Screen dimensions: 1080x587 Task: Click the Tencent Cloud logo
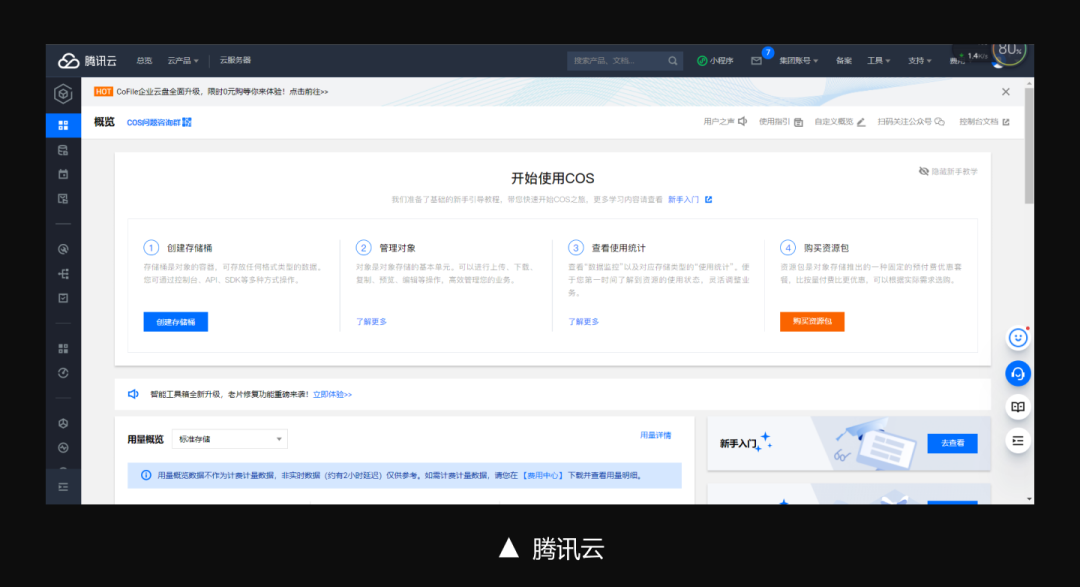(87, 61)
